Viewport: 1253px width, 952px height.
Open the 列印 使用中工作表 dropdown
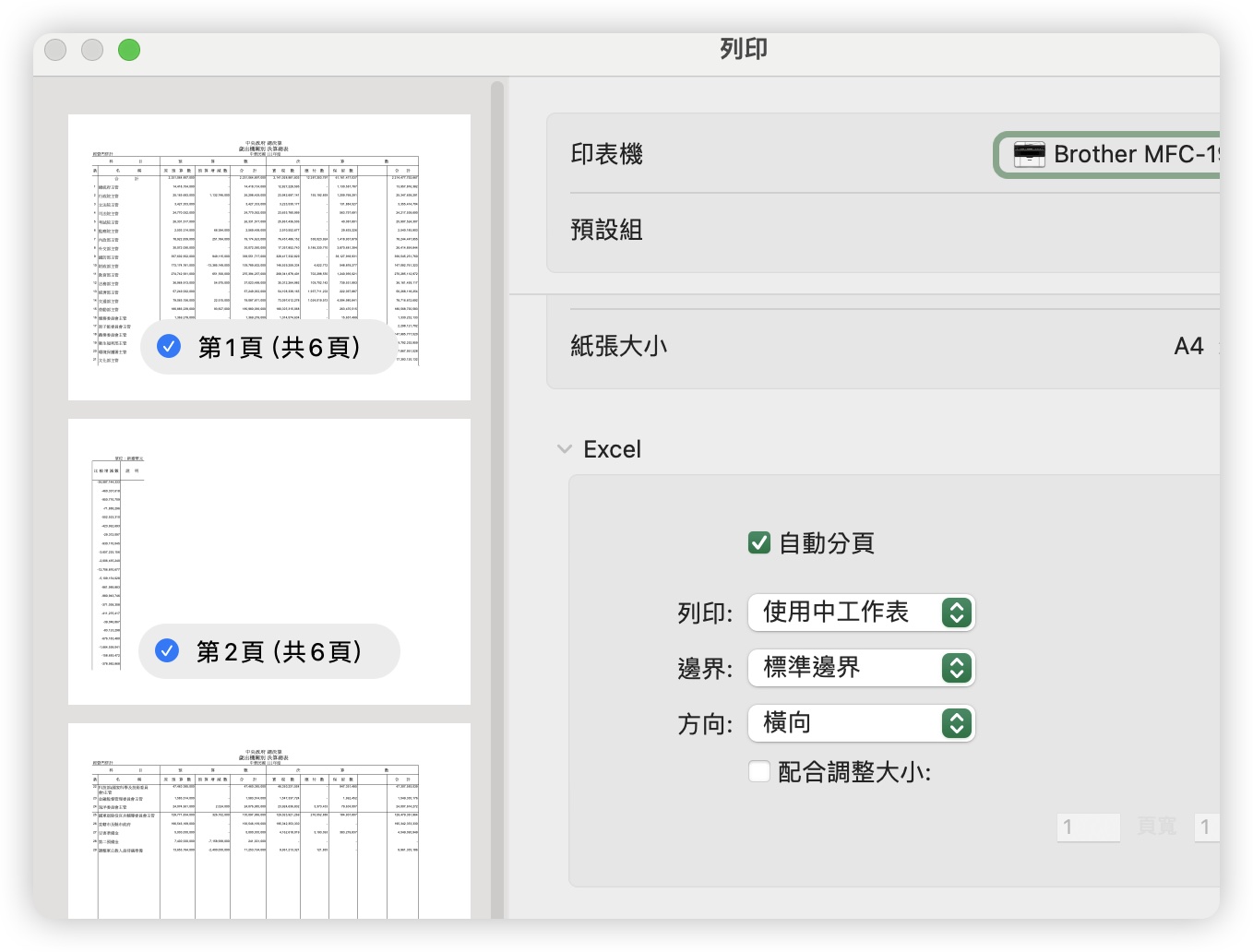862,613
